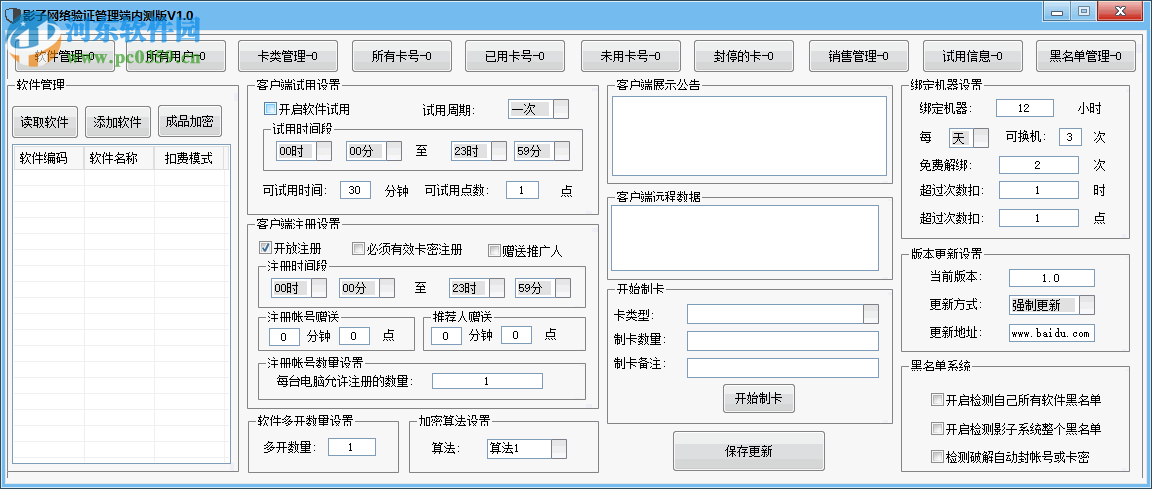Click the 软件编码 column header
The image size is (1152, 489).
tap(48, 158)
